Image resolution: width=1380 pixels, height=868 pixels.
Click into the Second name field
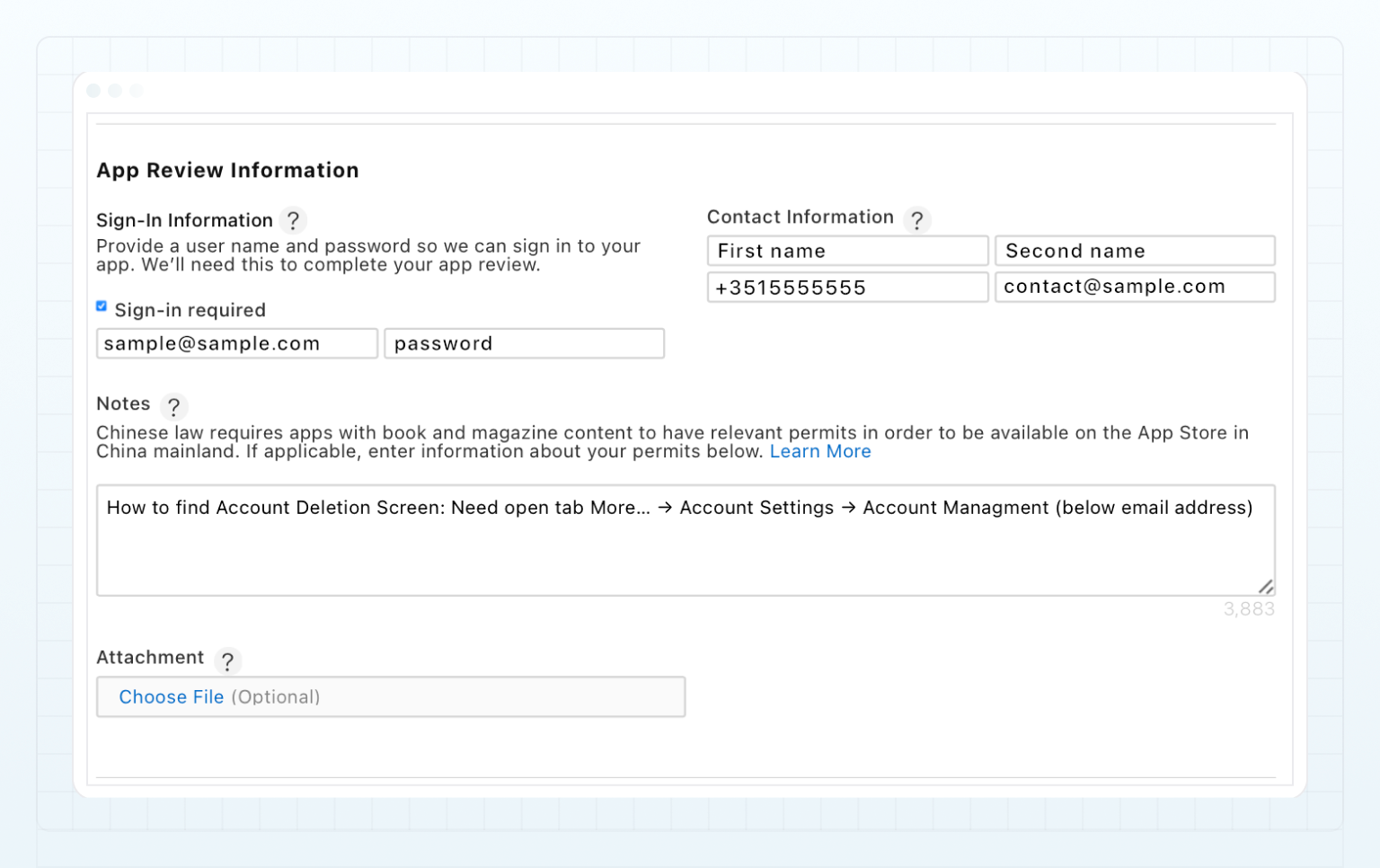[x=1134, y=251]
